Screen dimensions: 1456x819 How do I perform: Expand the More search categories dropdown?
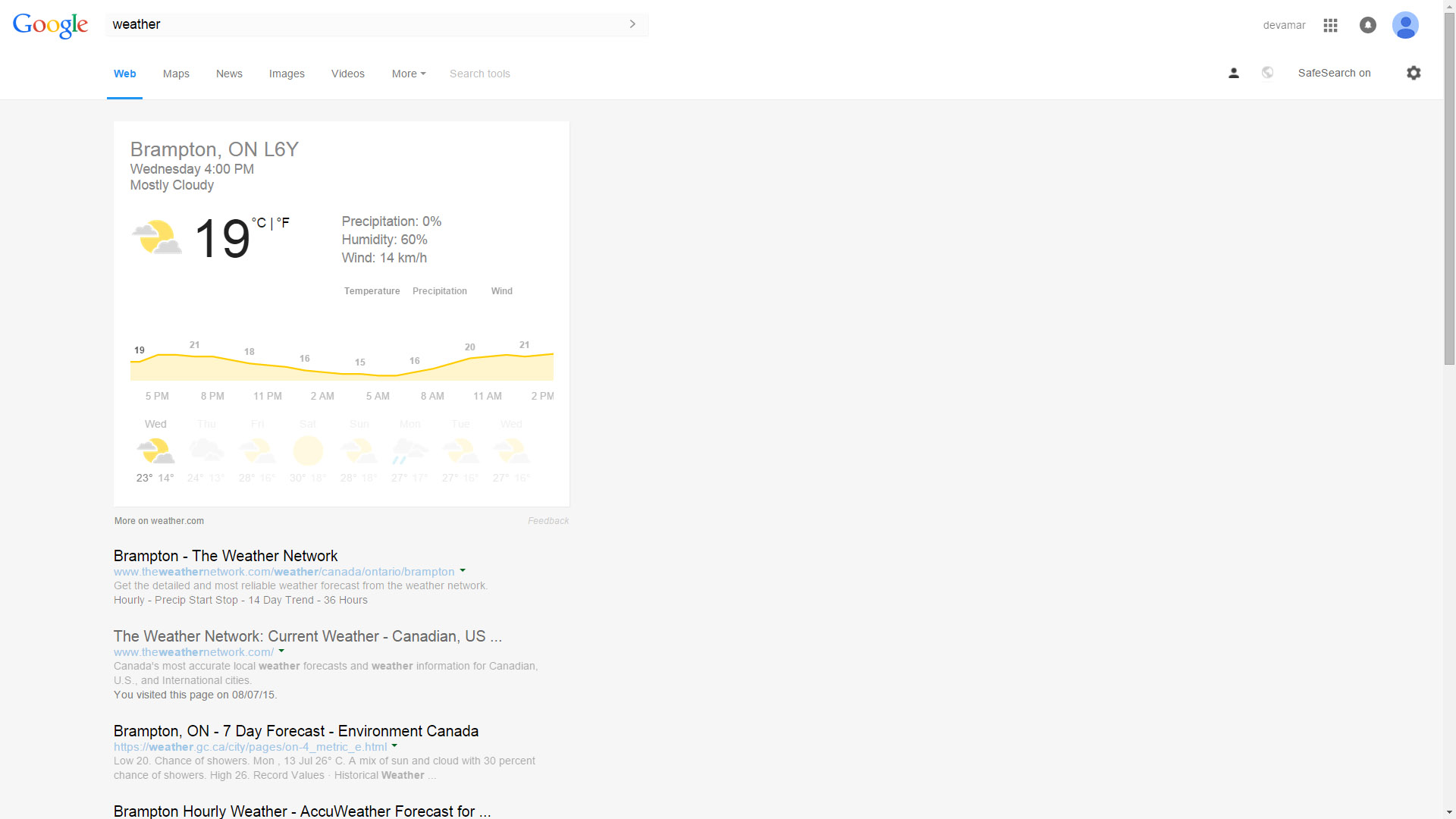[x=408, y=74]
